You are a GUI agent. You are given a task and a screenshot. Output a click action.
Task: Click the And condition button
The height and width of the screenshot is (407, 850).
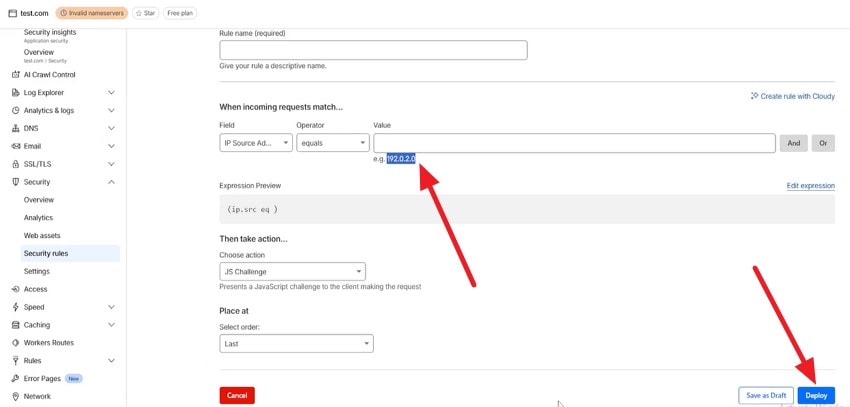(x=794, y=143)
